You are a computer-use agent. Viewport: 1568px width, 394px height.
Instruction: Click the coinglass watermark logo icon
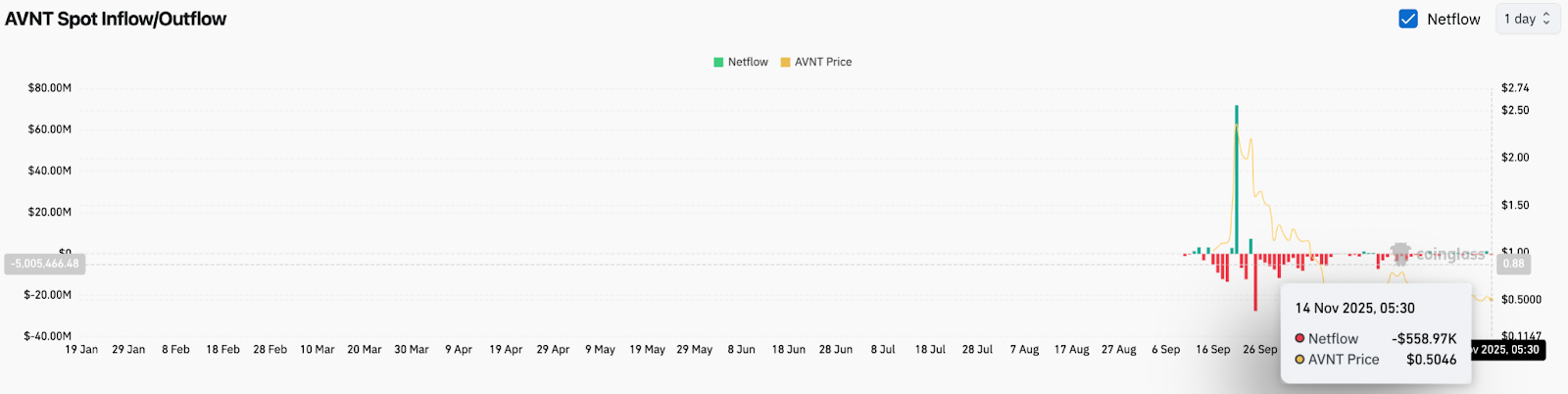tap(1400, 254)
